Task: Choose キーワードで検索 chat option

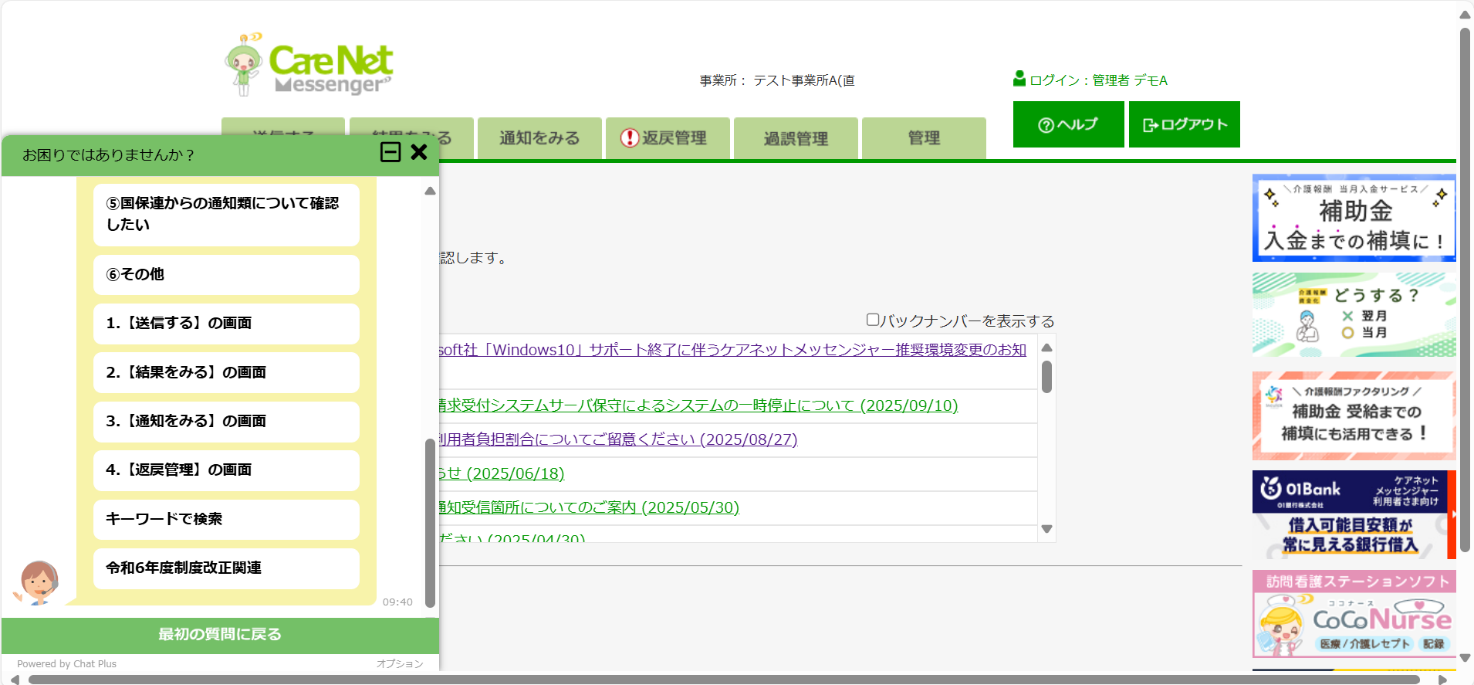Action: click(x=226, y=519)
